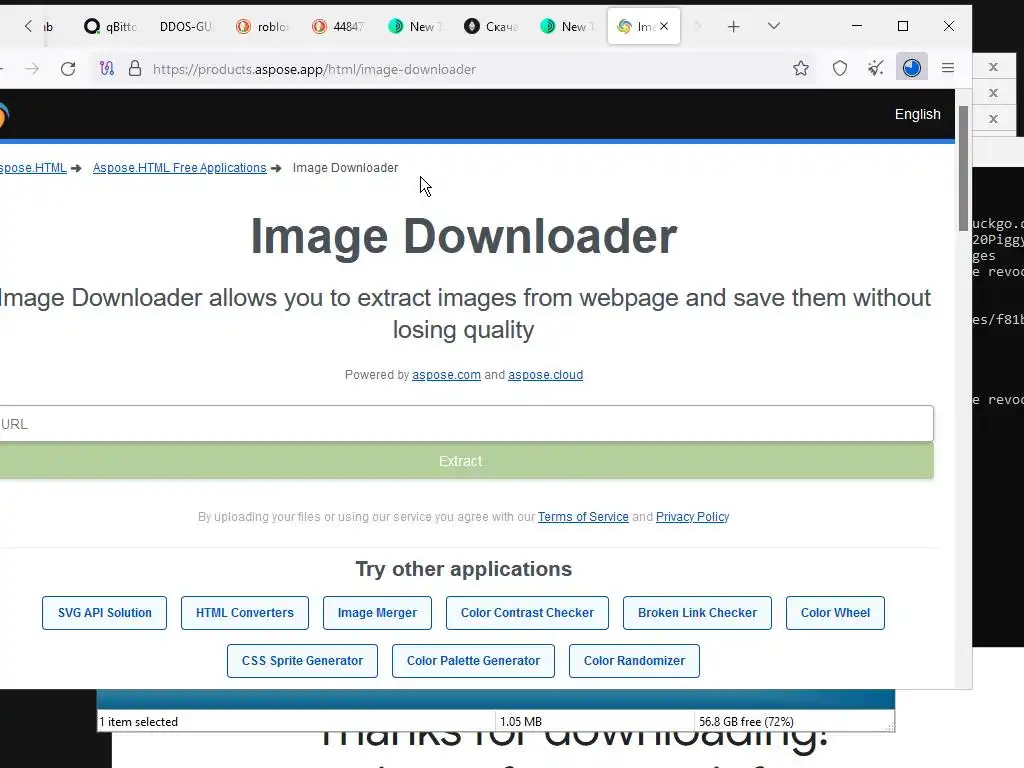Open the hamburger application menu

coord(948,68)
